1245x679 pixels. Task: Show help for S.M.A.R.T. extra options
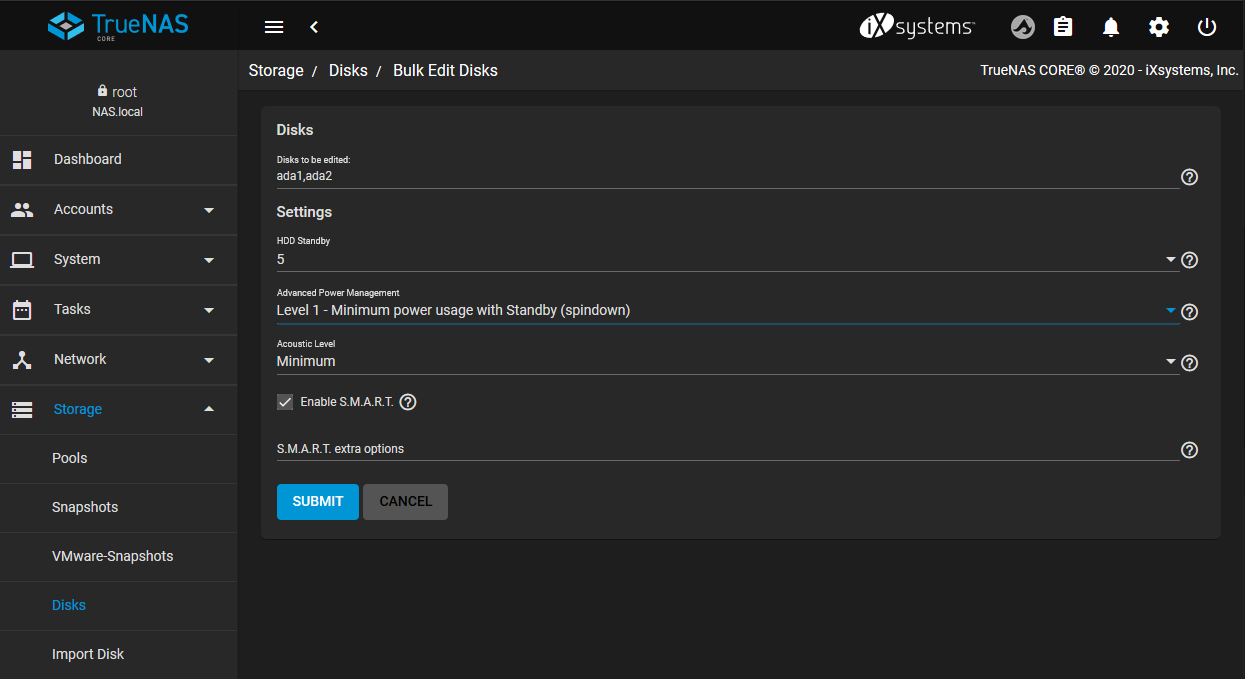point(1189,450)
